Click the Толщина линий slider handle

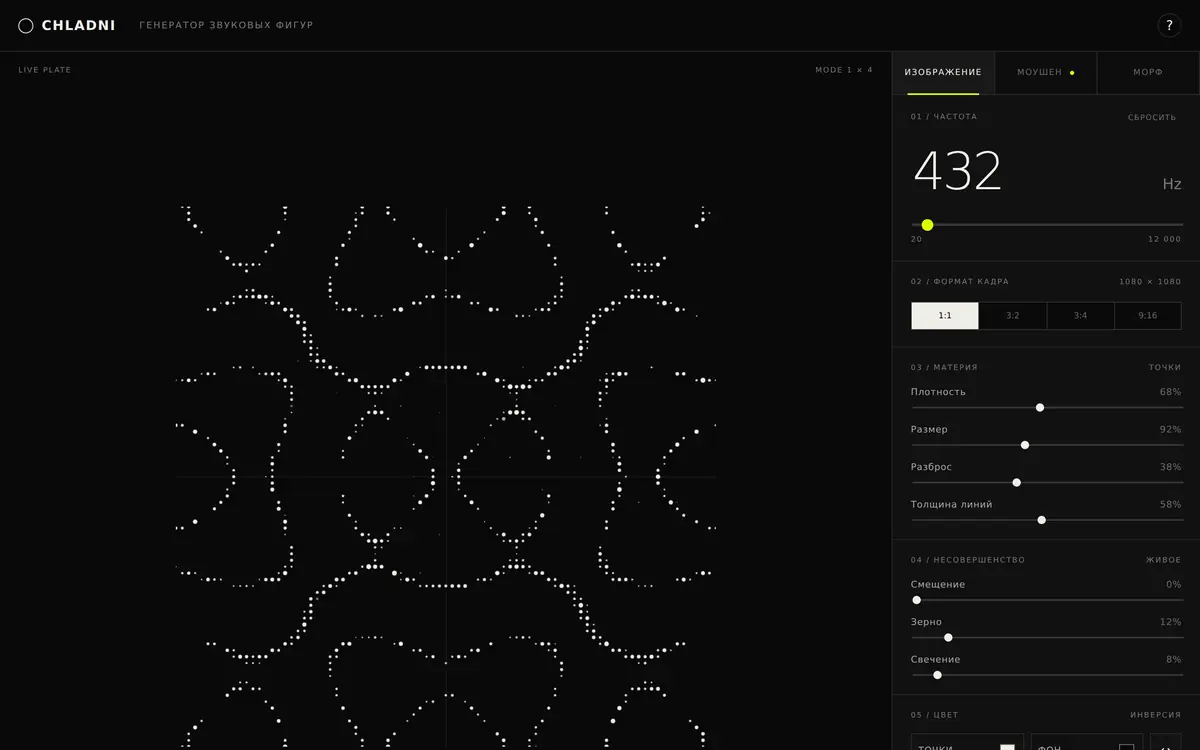(x=1042, y=520)
